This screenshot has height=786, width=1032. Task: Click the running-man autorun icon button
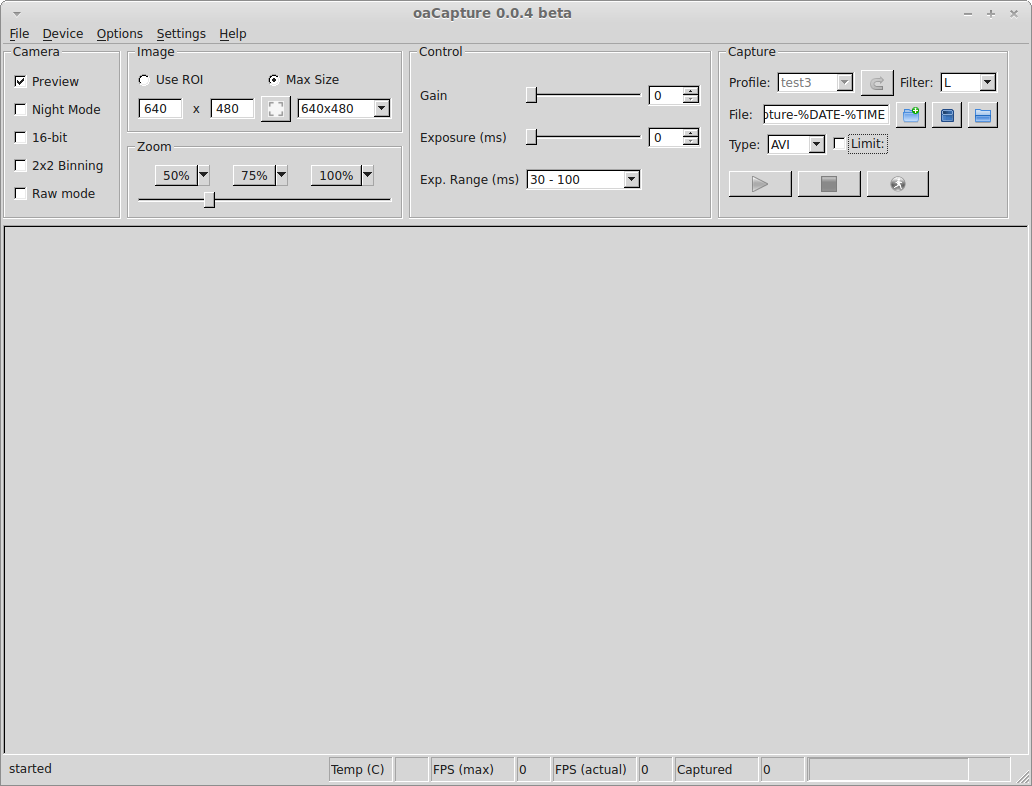point(897,184)
